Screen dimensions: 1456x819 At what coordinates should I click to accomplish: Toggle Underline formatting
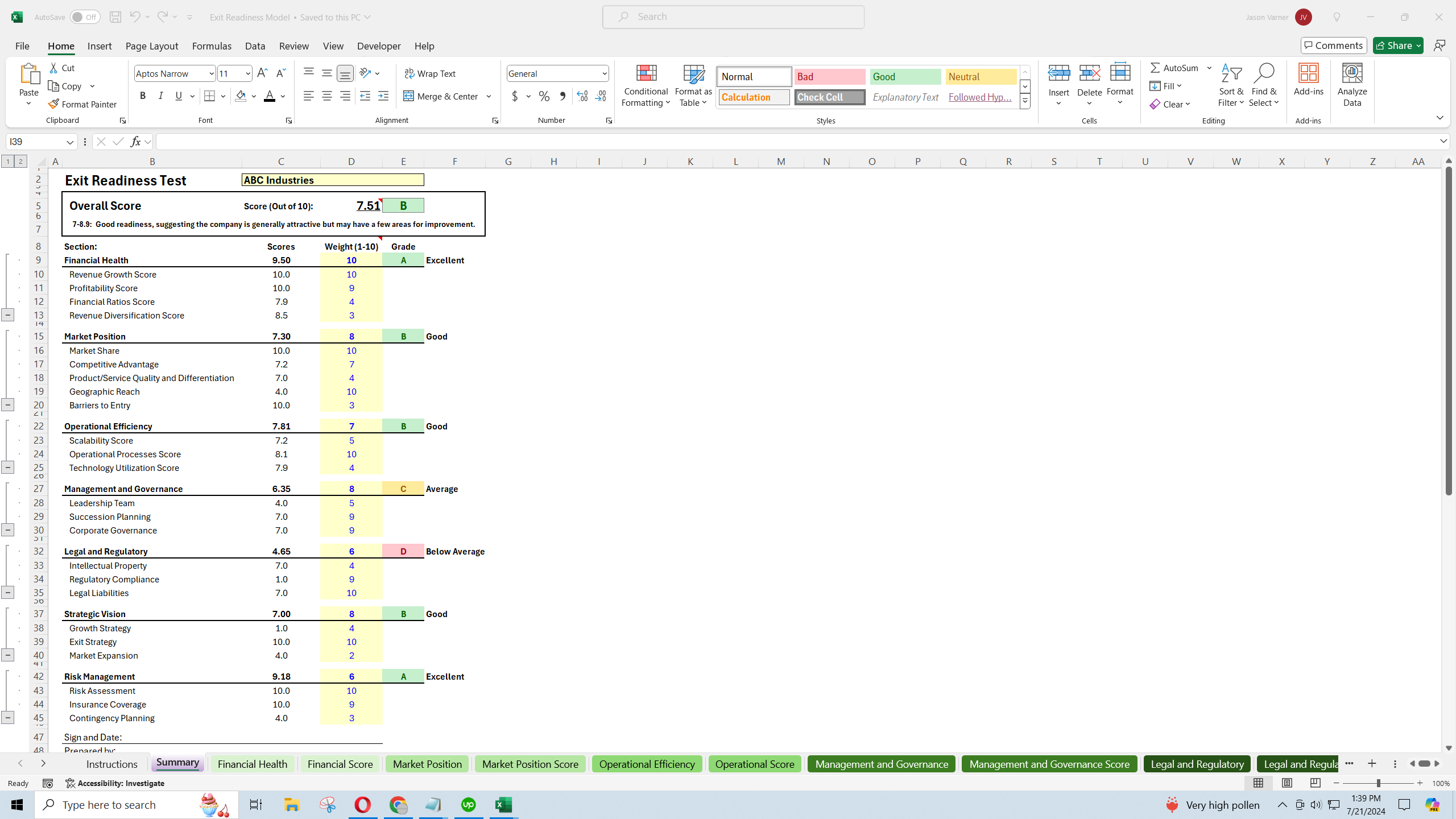pyautogui.click(x=179, y=96)
